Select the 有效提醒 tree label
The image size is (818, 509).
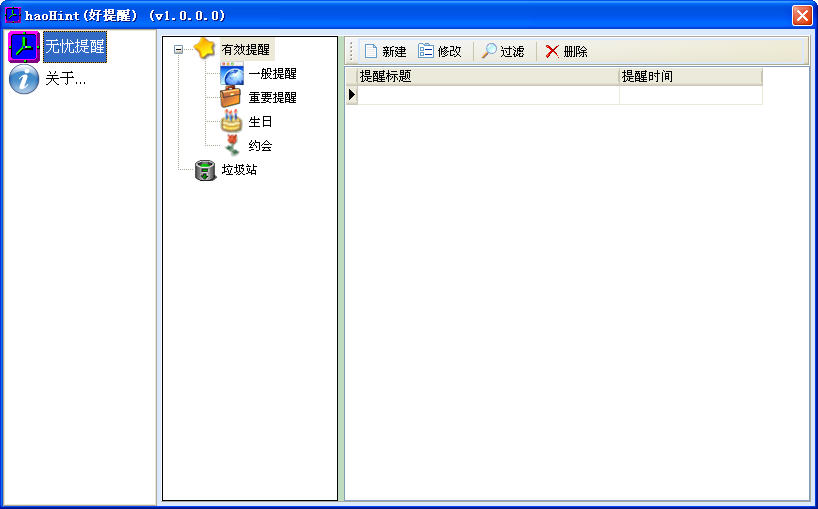[x=246, y=50]
